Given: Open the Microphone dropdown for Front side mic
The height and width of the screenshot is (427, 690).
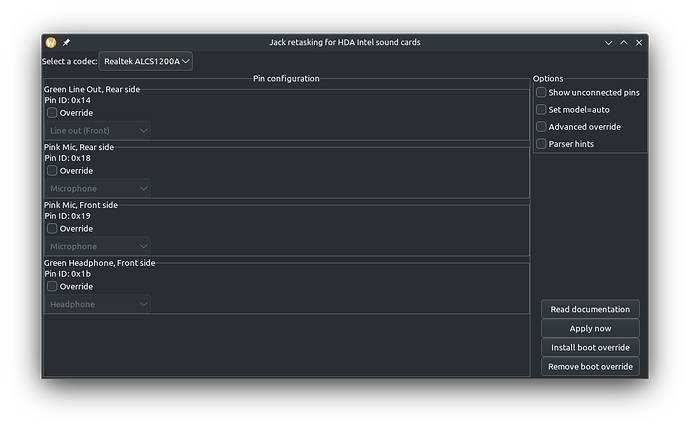Looking at the screenshot, I should click(98, 246).
